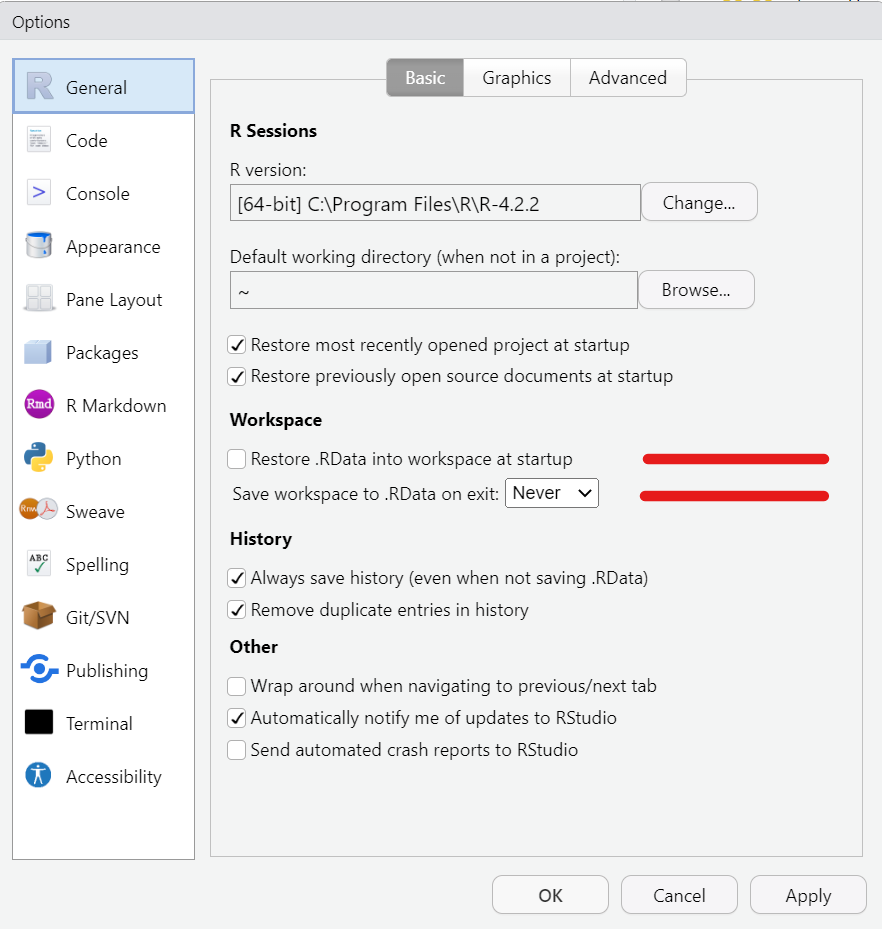Click Browse... for working directory

695,290
